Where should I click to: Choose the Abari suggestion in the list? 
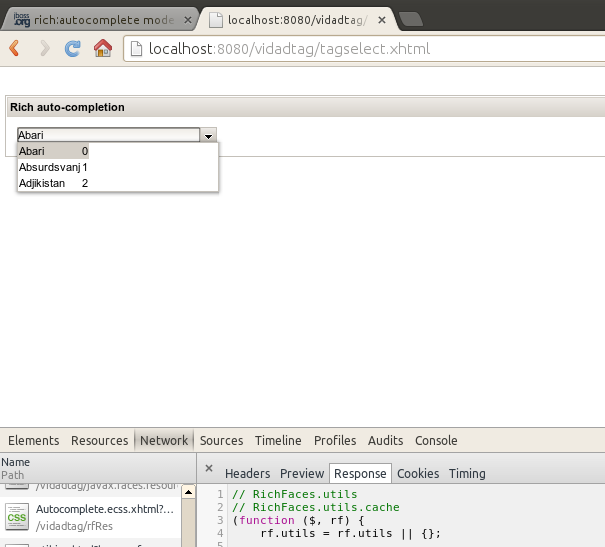[54, 151]
